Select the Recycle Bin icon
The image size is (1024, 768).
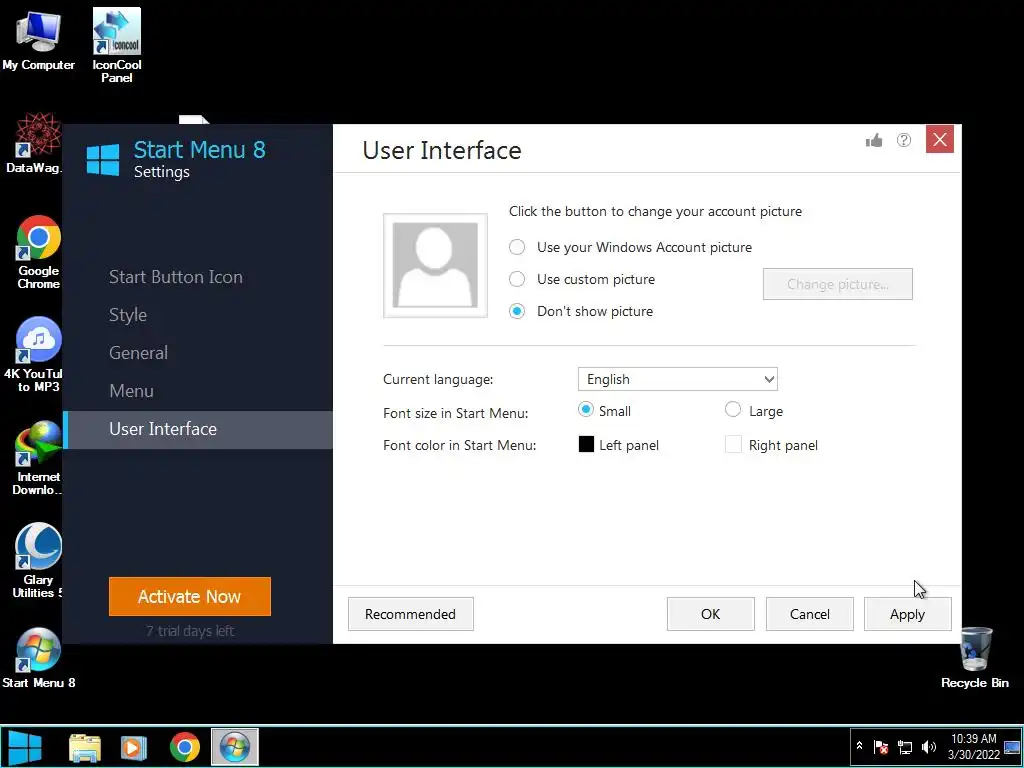click(975, 658)
